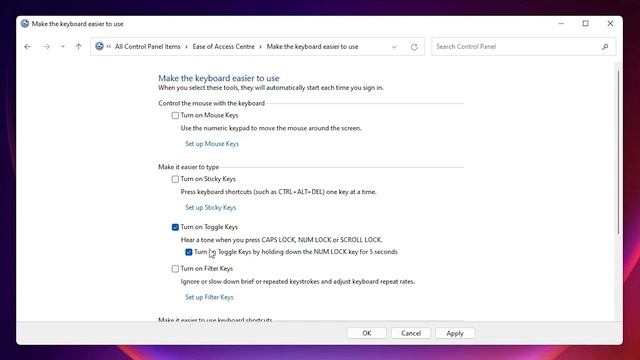This screenshot has width=640, height=360.
Task: Open All Control Panel Items breadcrumb
Action: click(x=147, y=47)
